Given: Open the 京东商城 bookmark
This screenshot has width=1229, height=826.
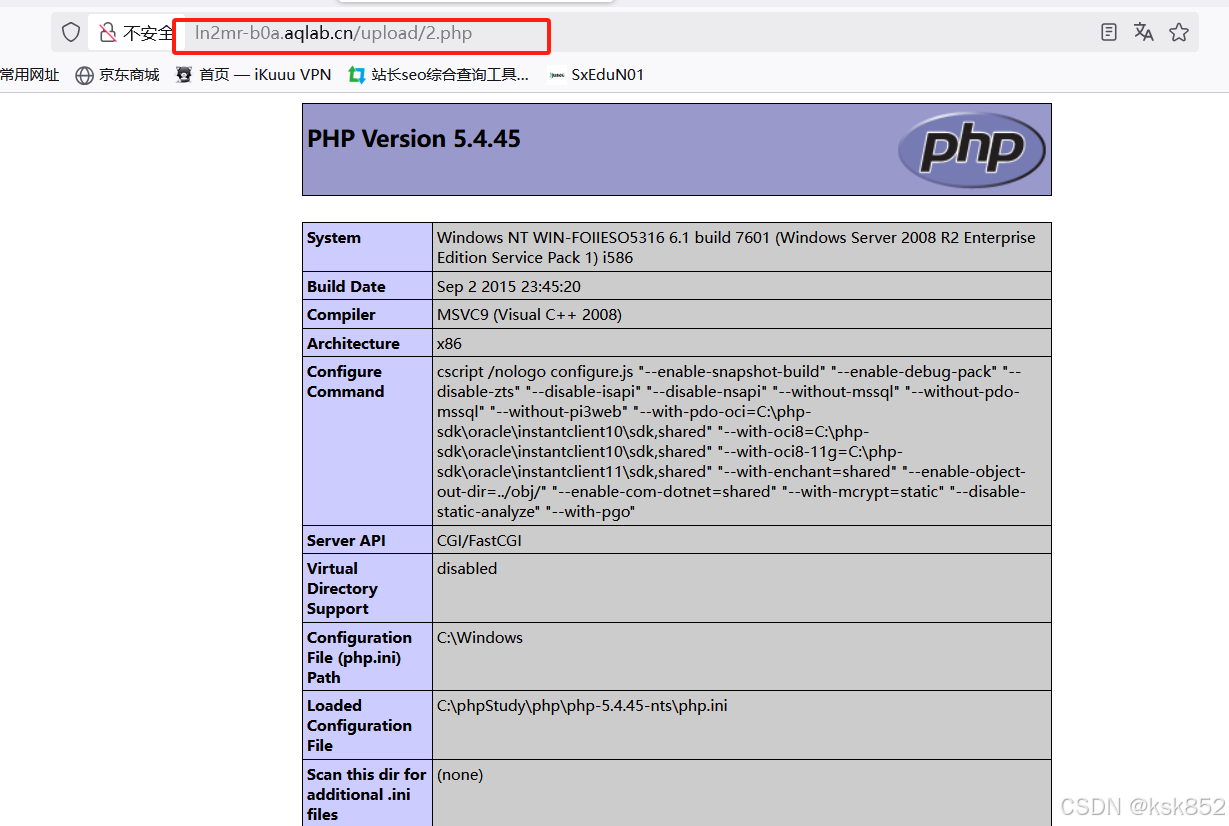Looking at the screenshot, I should point(117,75).
